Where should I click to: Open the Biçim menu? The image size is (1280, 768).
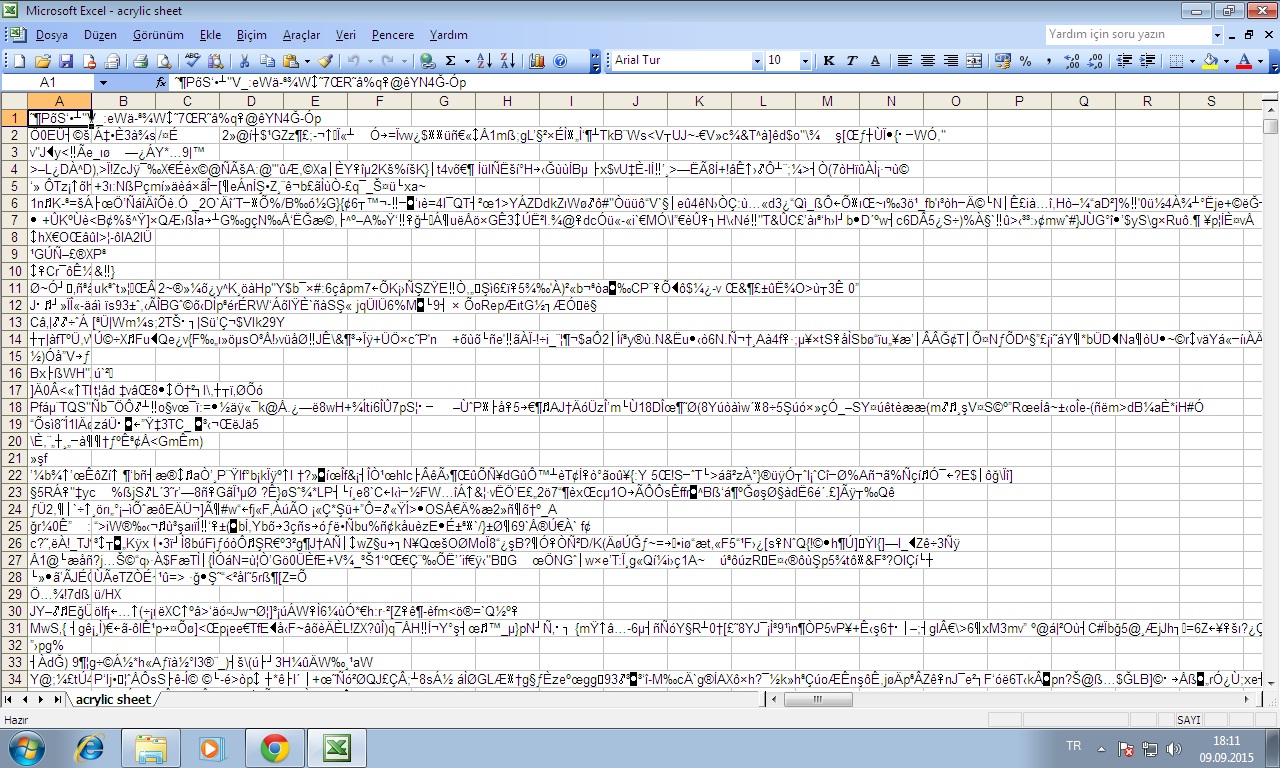point(251,35)
